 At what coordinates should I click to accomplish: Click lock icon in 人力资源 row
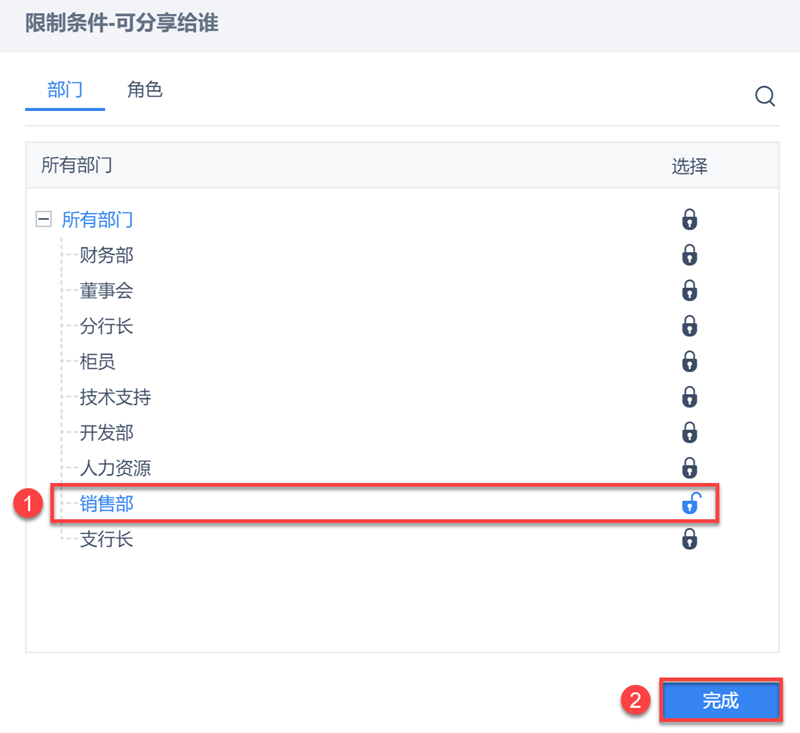pos(689,468)
